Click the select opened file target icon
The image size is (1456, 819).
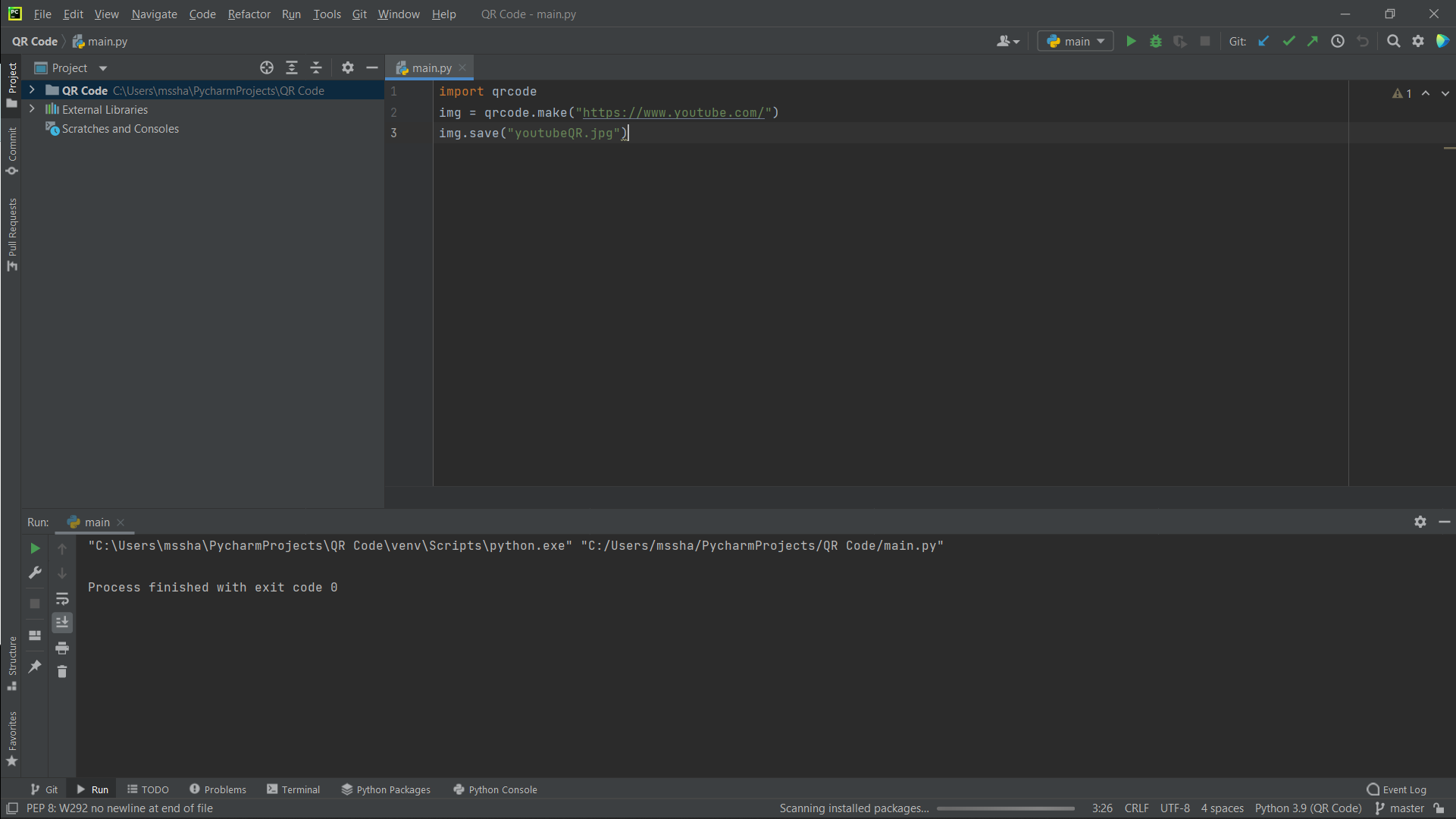[x=267, y=67]
